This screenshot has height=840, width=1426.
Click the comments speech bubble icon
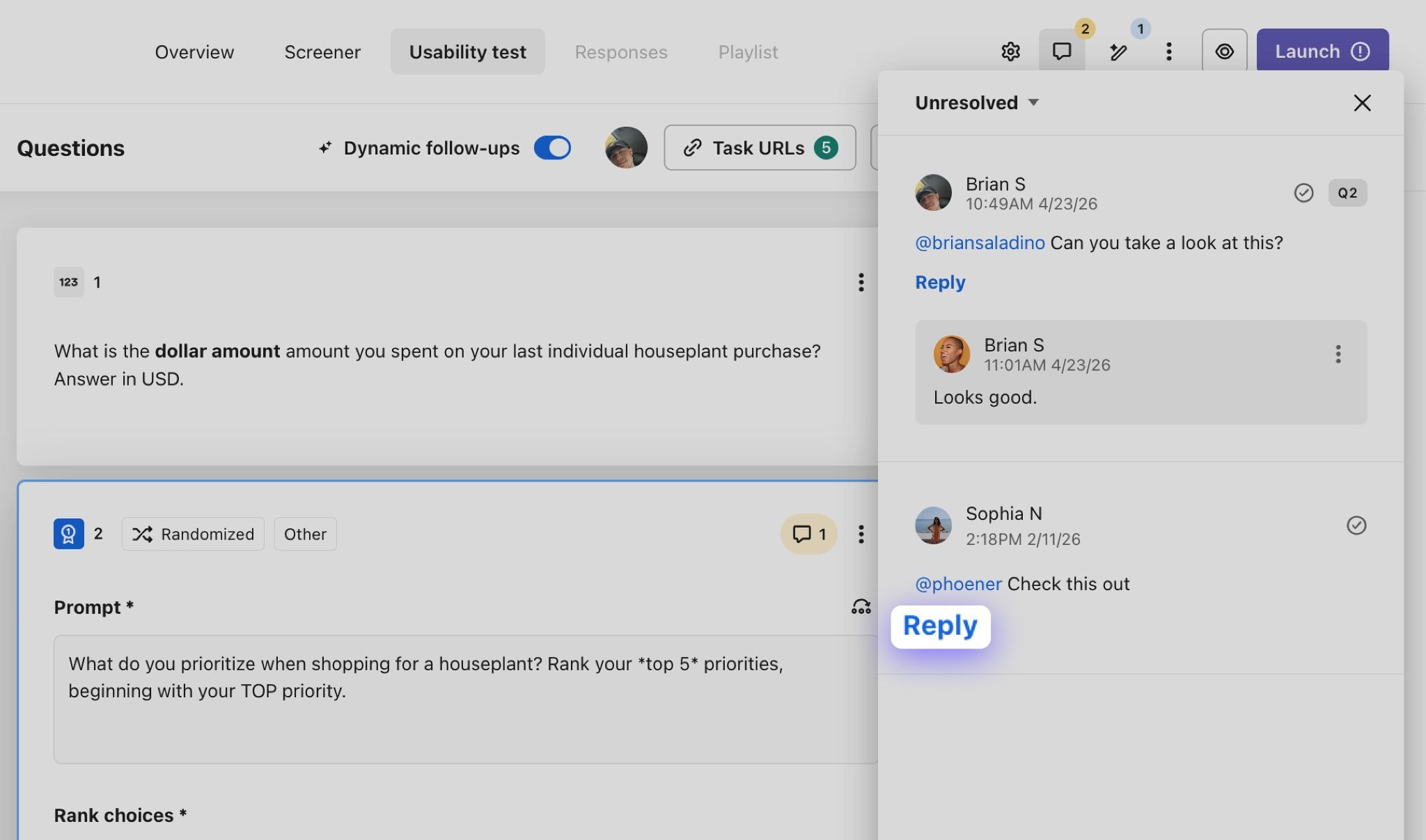(x=1061, y=51)
